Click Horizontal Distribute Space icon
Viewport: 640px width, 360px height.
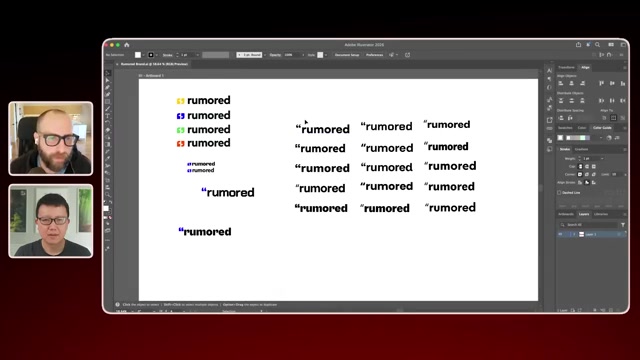coord(570,118)
